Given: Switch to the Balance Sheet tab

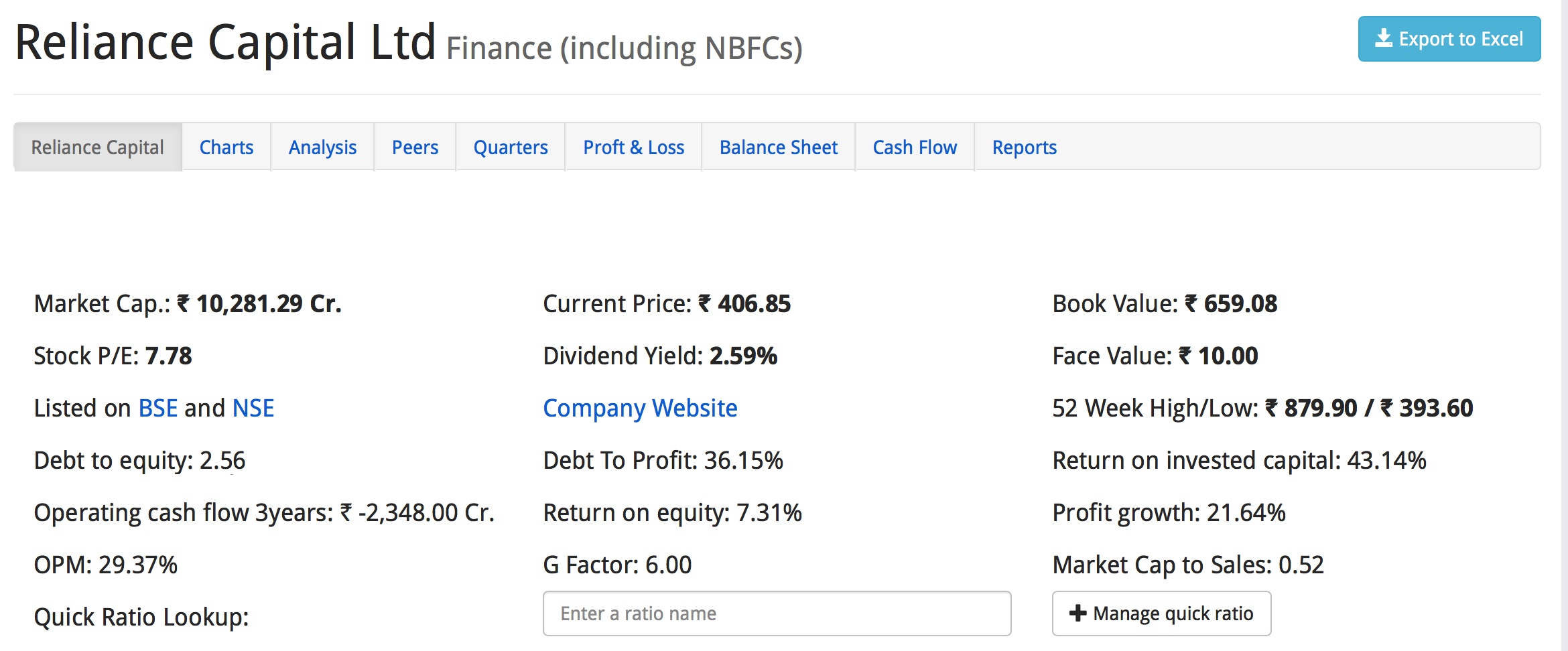Looking at the screenshot, I should pyautogui.click(x=779, y=147).
